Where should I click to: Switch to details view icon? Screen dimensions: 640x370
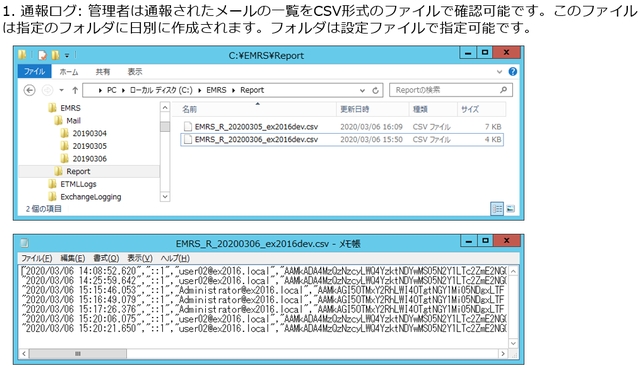[497, 209]
